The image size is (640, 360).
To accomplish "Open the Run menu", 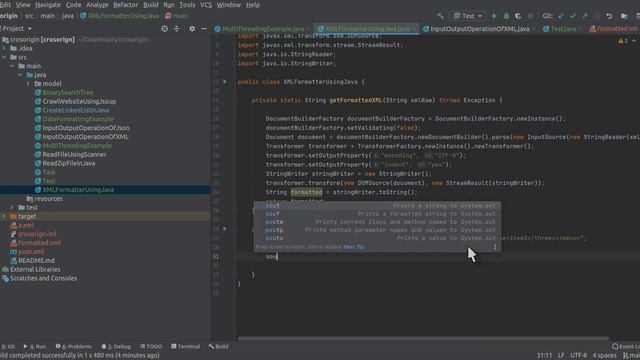I will (169, 5).
